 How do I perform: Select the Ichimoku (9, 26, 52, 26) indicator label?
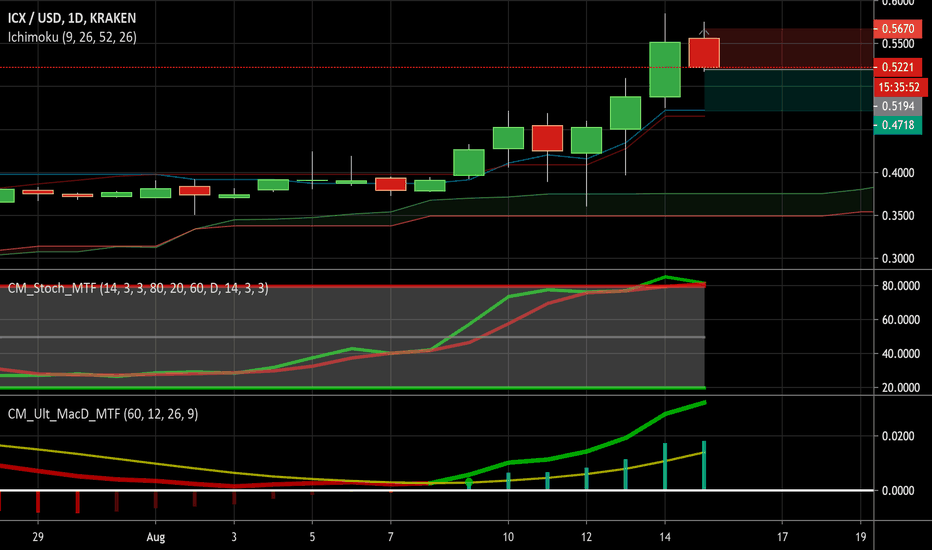pyautogui.click(x=72, y=37)
